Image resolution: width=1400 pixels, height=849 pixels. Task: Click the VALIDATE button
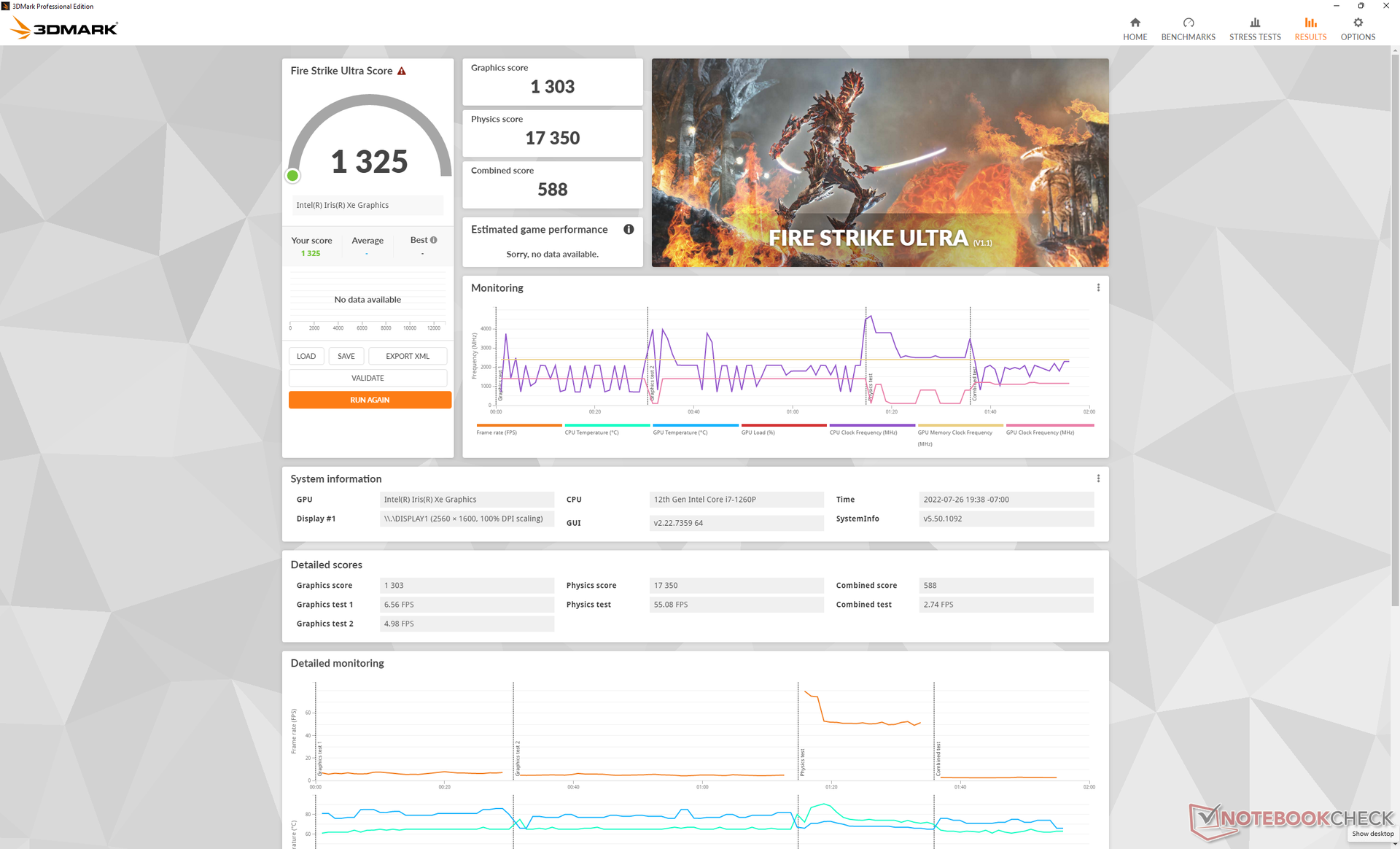(x=367, y=378)
